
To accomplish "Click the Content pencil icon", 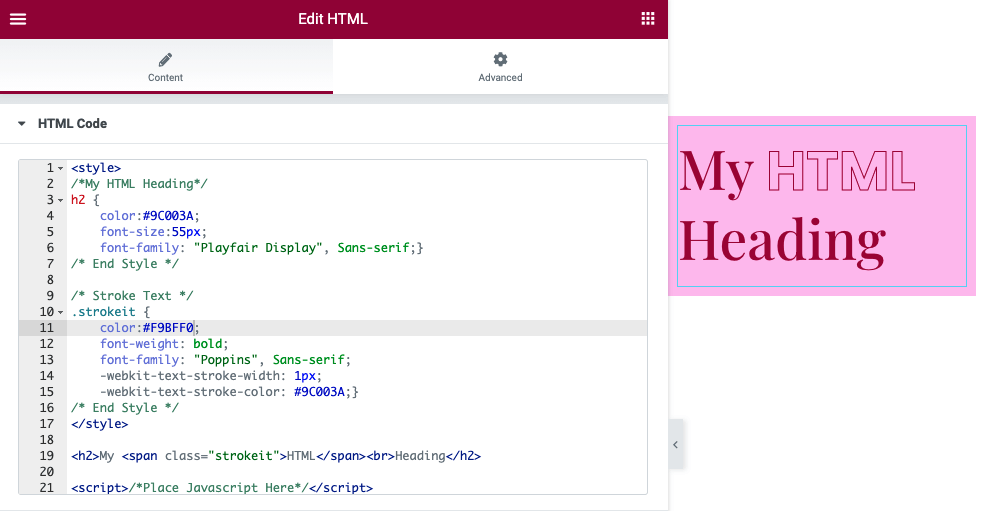I will (x=165, y=60).
